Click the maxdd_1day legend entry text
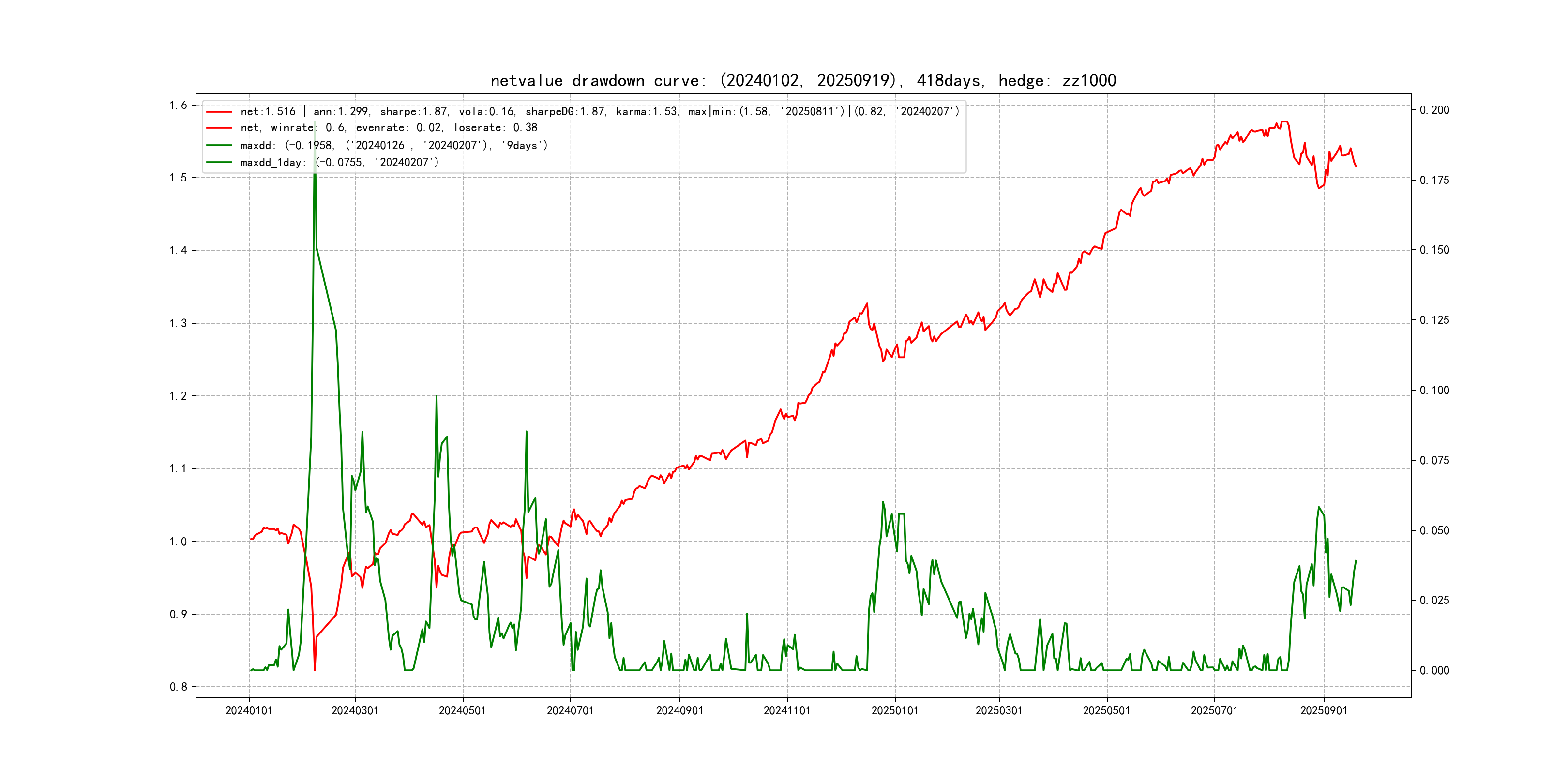This screenshot has width=1568, height=784. [x=339, y=163]
